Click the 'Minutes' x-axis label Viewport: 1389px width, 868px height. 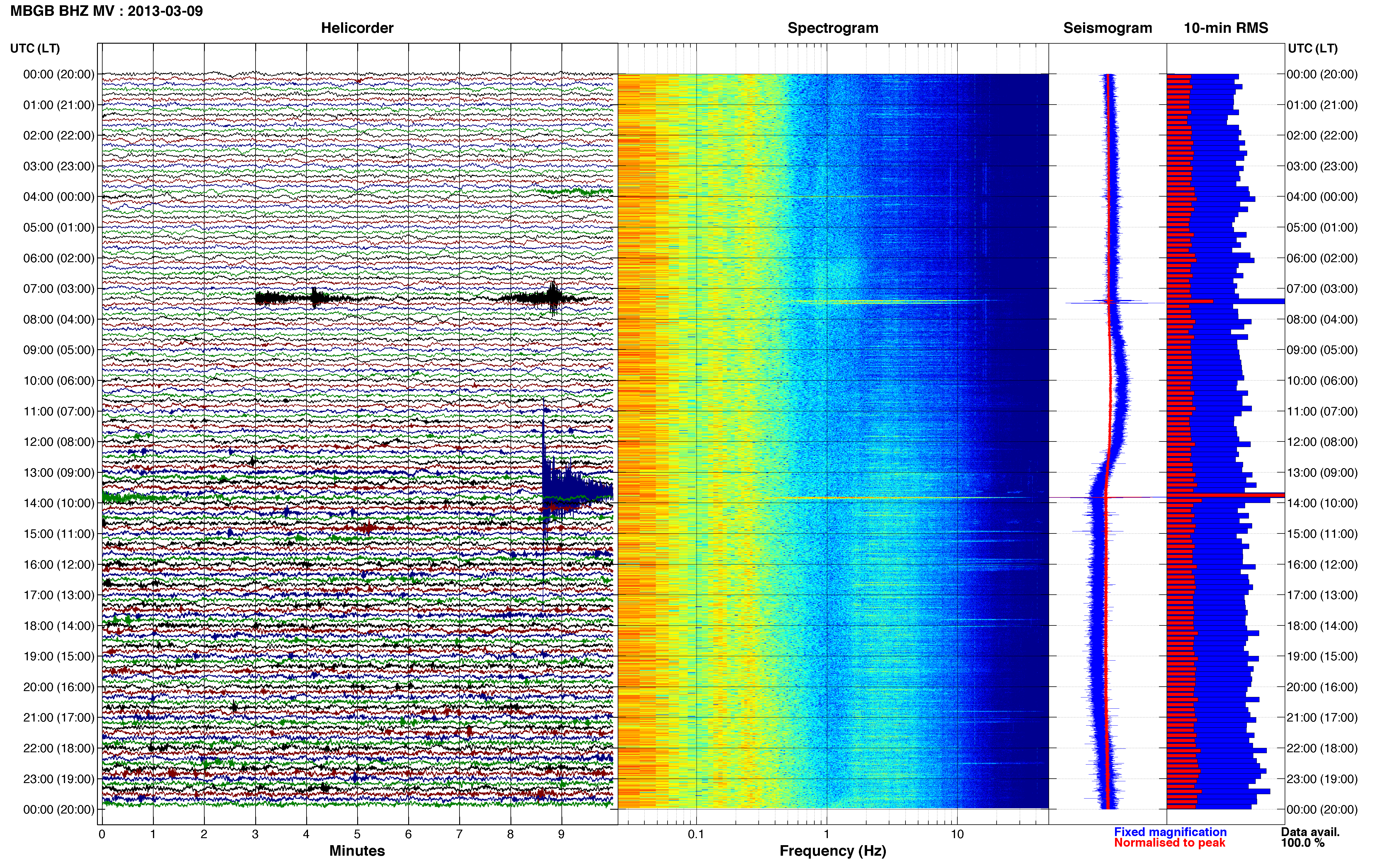pyautogui.click(x=357, y=851)
